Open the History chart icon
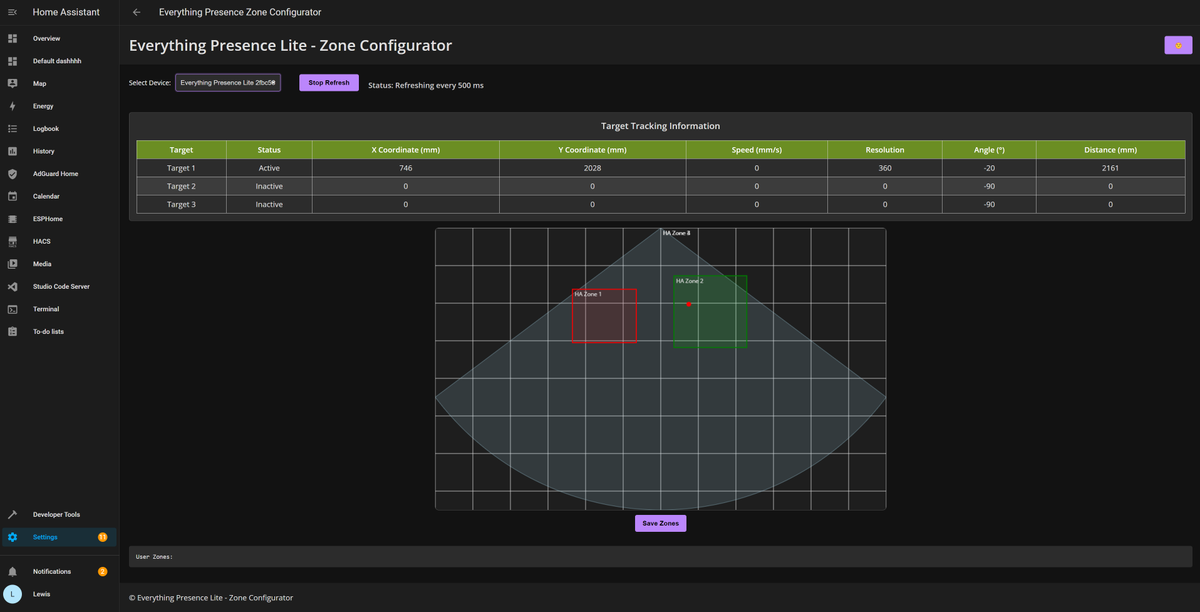The height and width of the screenshot is (612, 1200). pyautogui.click(x=12, y=151)
